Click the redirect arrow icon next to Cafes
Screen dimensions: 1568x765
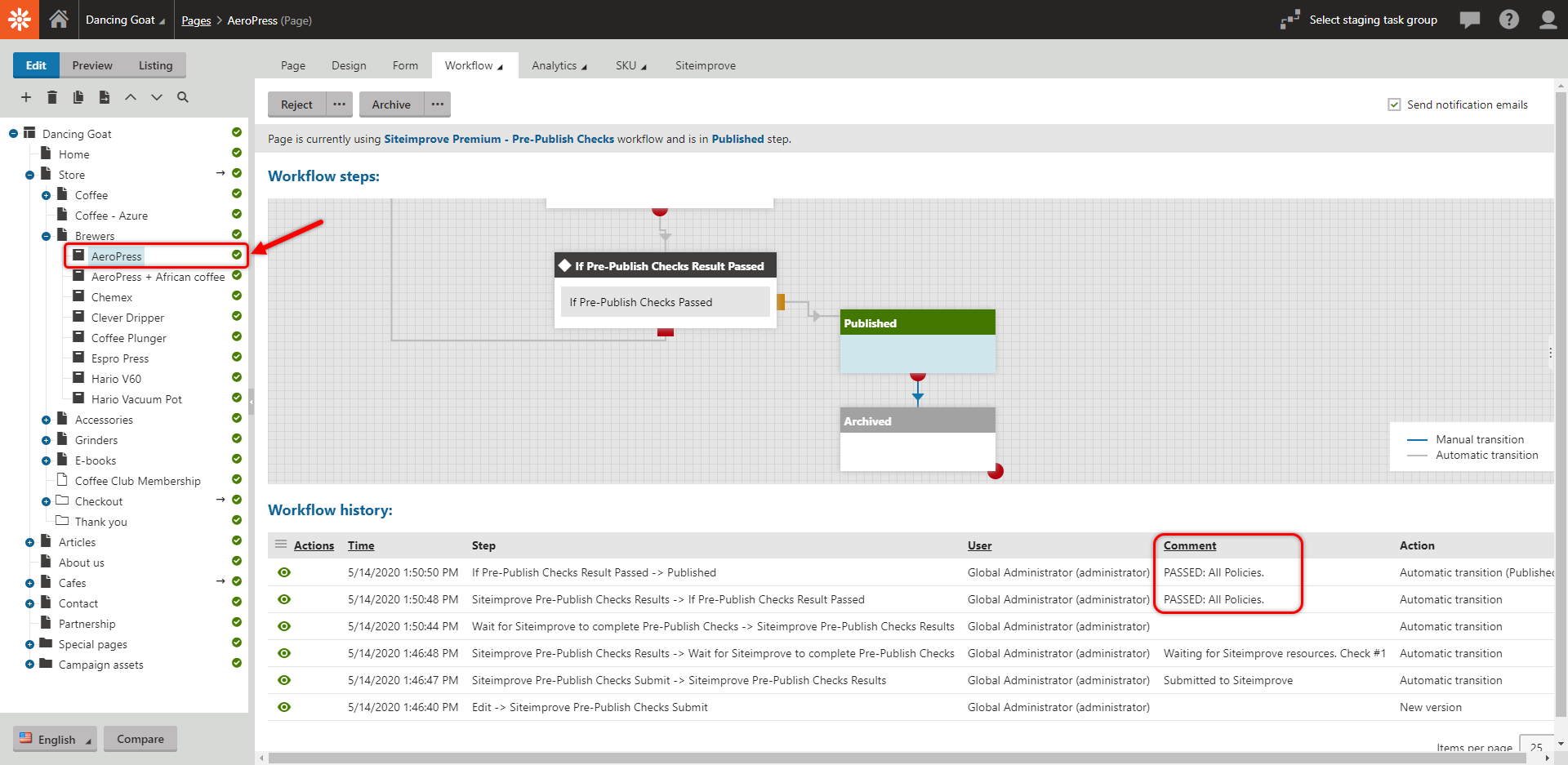[x=220, y=581]
